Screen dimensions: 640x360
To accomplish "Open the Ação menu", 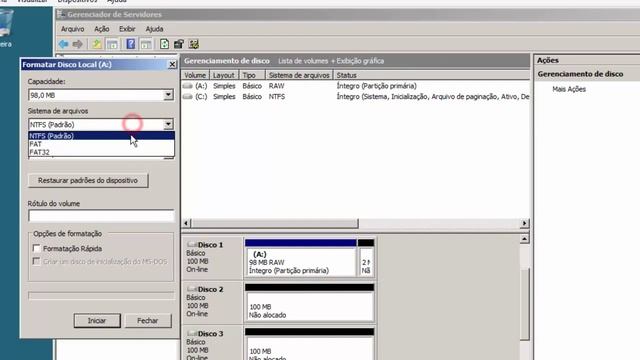I will (102, 29).
